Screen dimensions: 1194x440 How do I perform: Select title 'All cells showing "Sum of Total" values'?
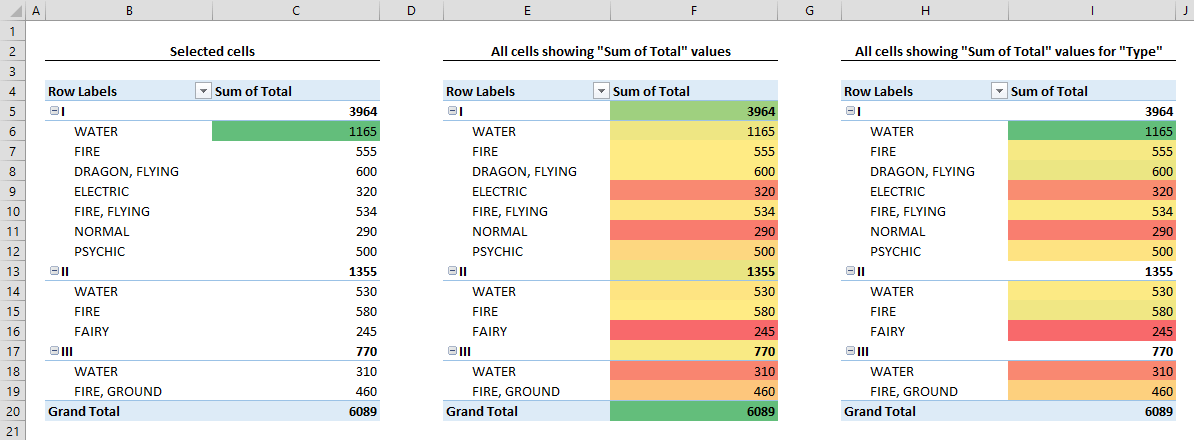[611, 52]
